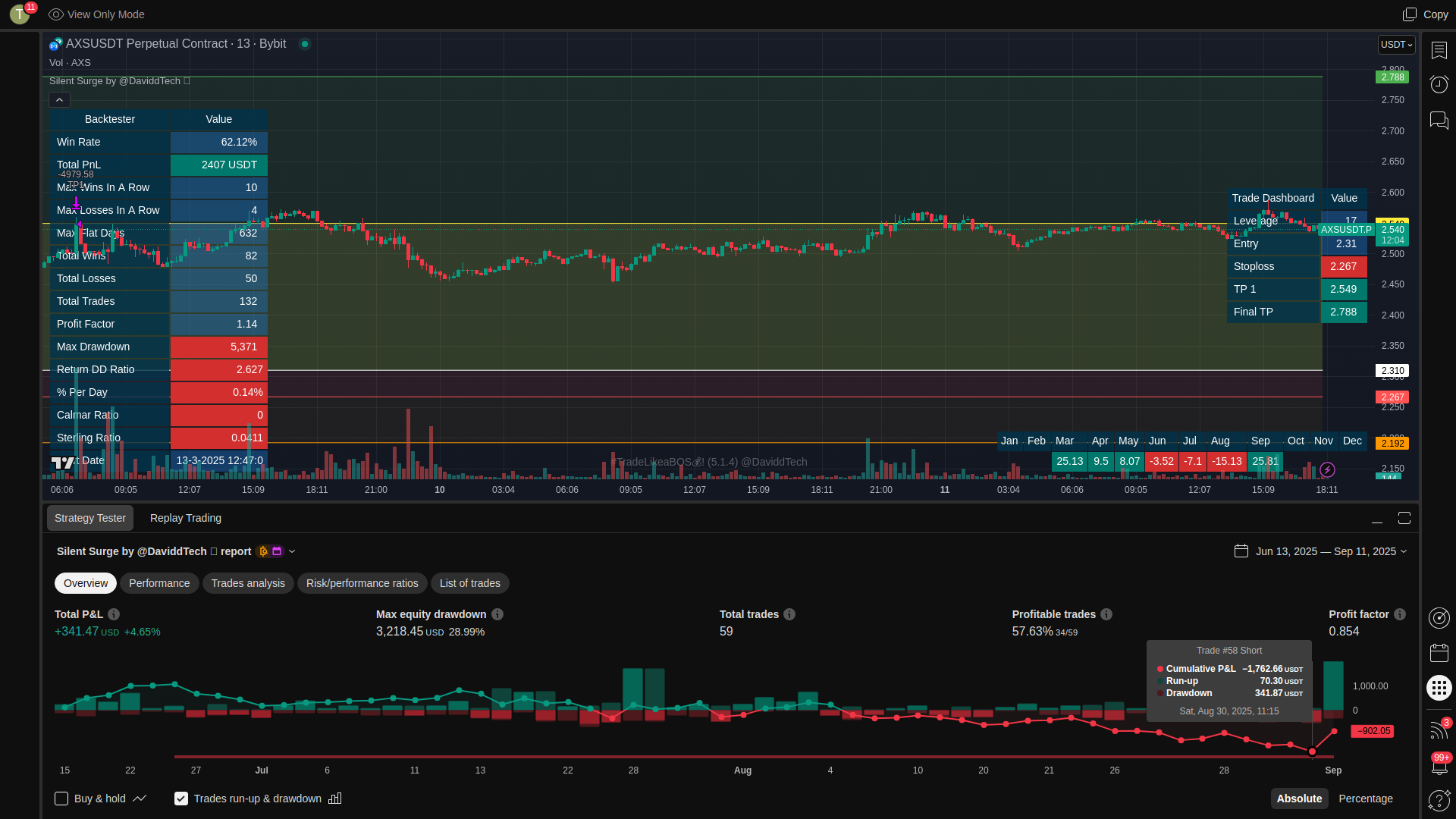Enable the Buy & hold checkbox
The image size is (1456, 819).
(x=61, y=799)
